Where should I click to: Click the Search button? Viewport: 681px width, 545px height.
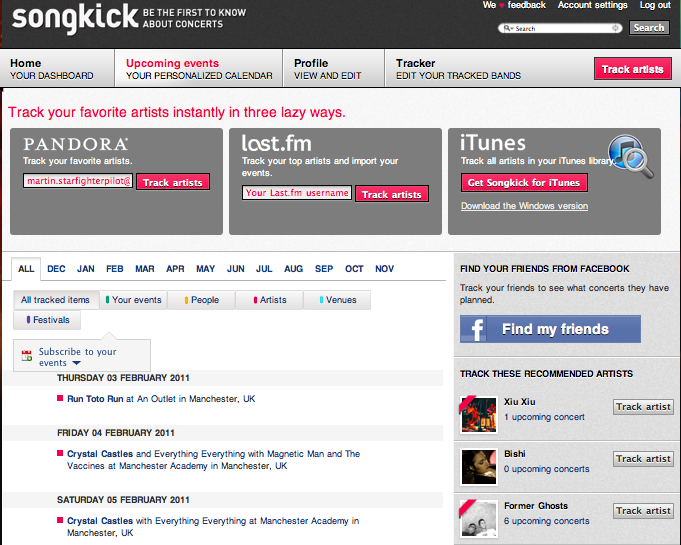point(649,28)
